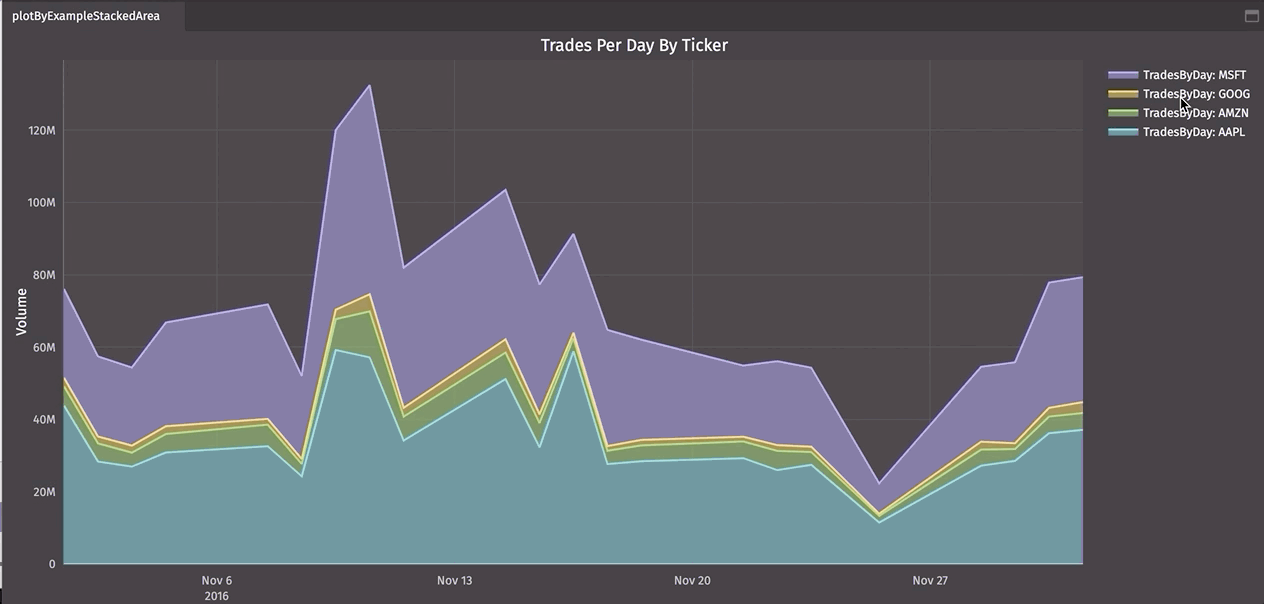The height and width of the screenshot is (604, 1264).
Task: Click the 120M y-axis tick label
Action: (x=41, y=131)
